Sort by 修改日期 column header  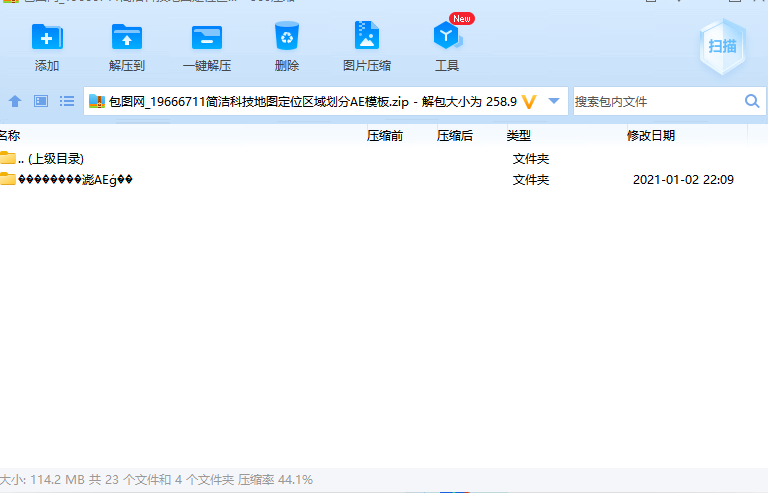(x=651, y=136)
